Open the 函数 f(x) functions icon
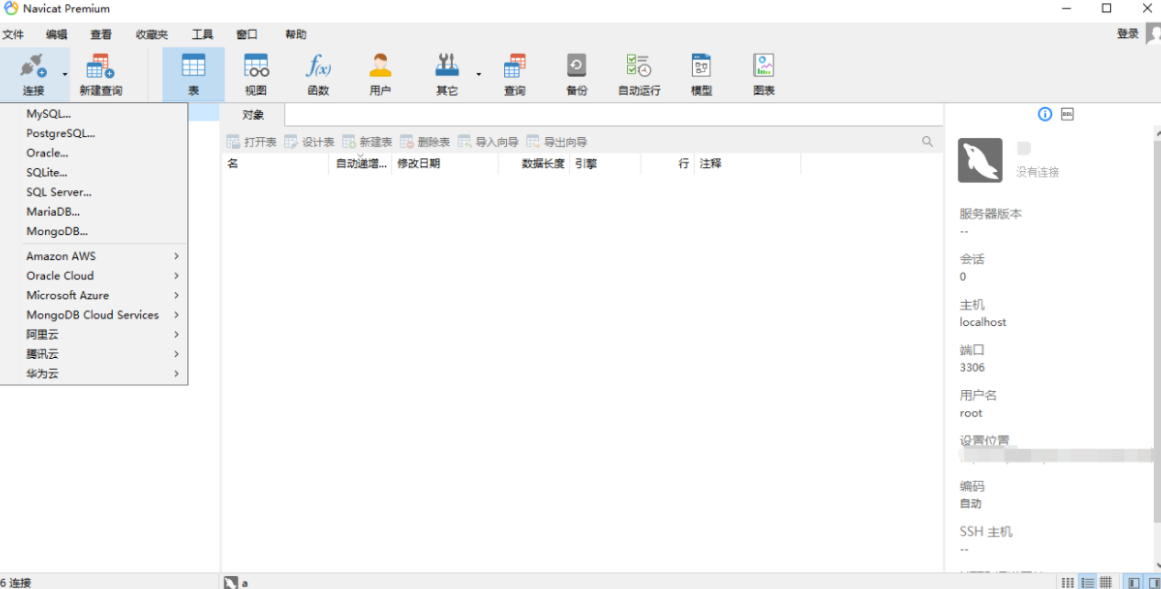Image resolution: width=1161 pixels, height=589 pixels. (x=318, y=66)
